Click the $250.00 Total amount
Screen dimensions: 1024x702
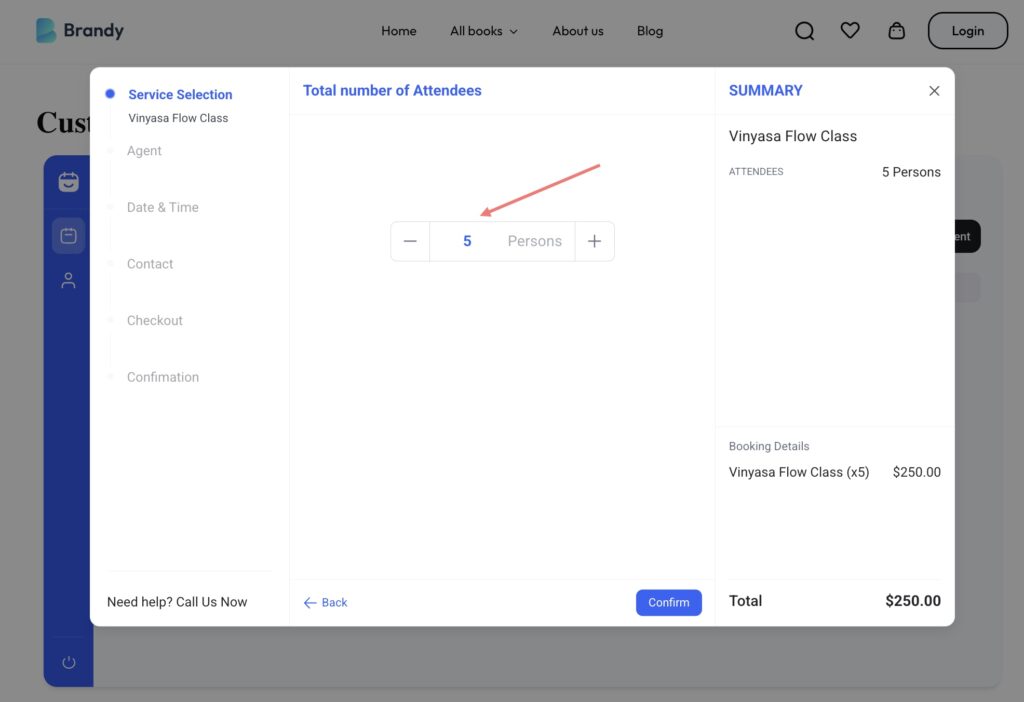point(913,601)
